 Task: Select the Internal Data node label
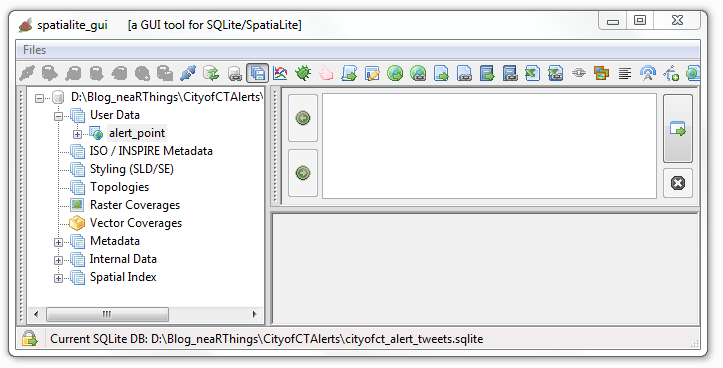[x=123, y=259]
